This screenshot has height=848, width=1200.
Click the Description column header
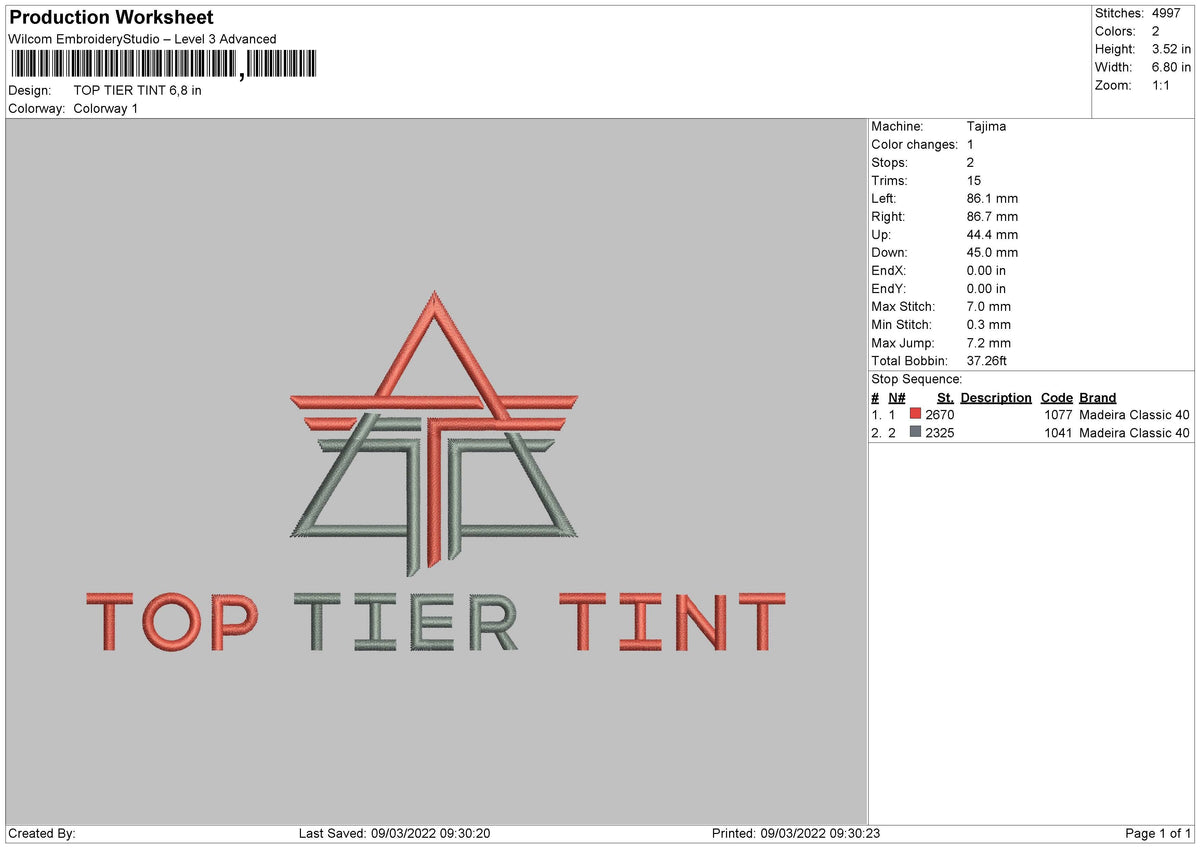click(996, 397)
